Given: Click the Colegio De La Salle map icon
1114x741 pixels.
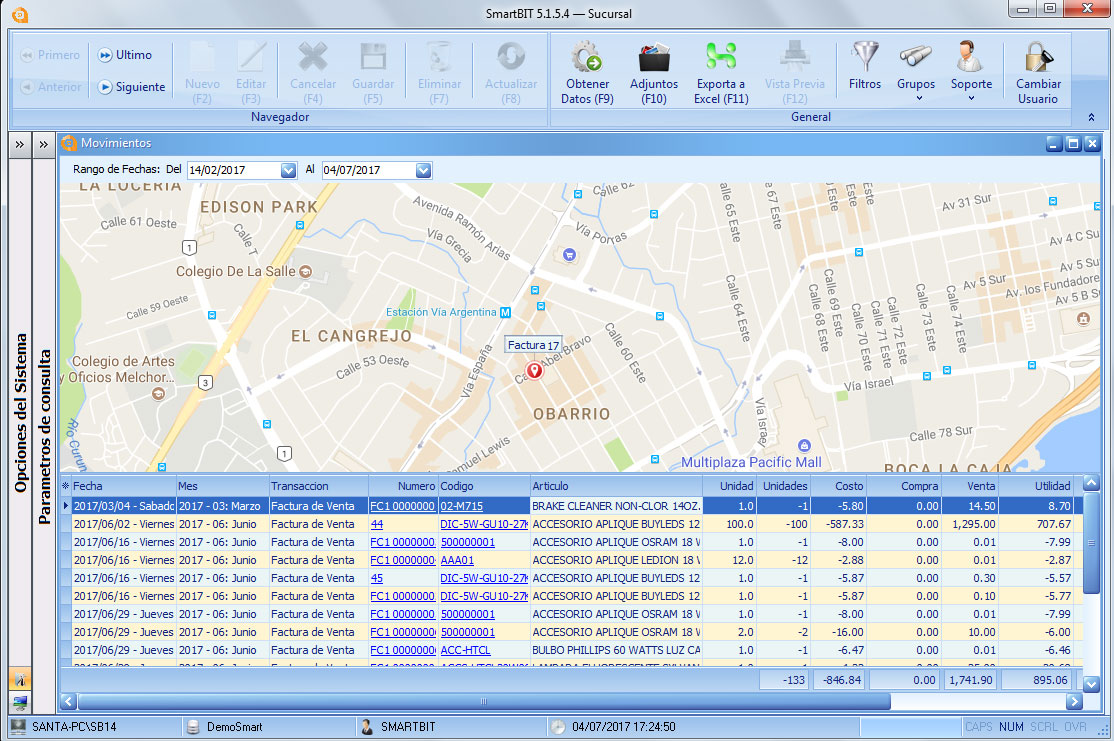Looking at the screenshot, I should 305,271.
